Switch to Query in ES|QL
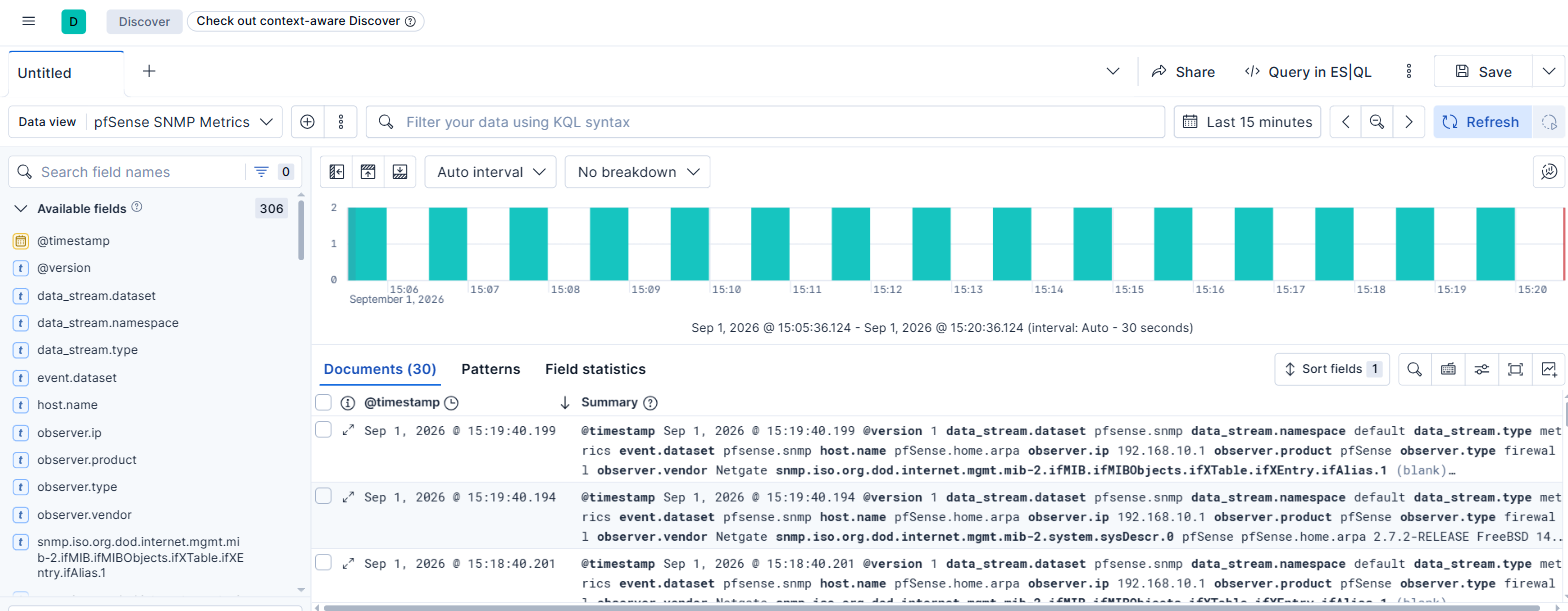Viewport: 1568px width, 611px height. point(1308,71)
